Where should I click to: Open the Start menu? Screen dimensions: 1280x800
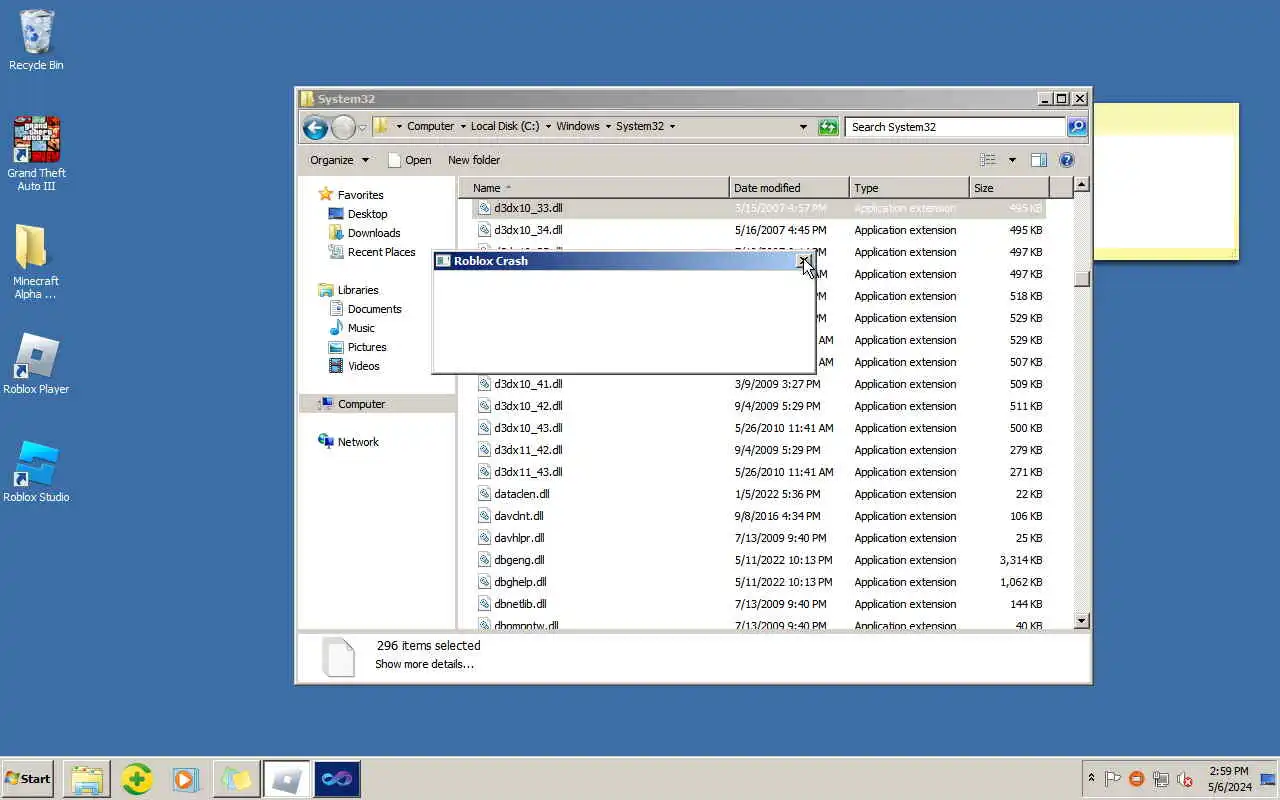pos(28,779)
